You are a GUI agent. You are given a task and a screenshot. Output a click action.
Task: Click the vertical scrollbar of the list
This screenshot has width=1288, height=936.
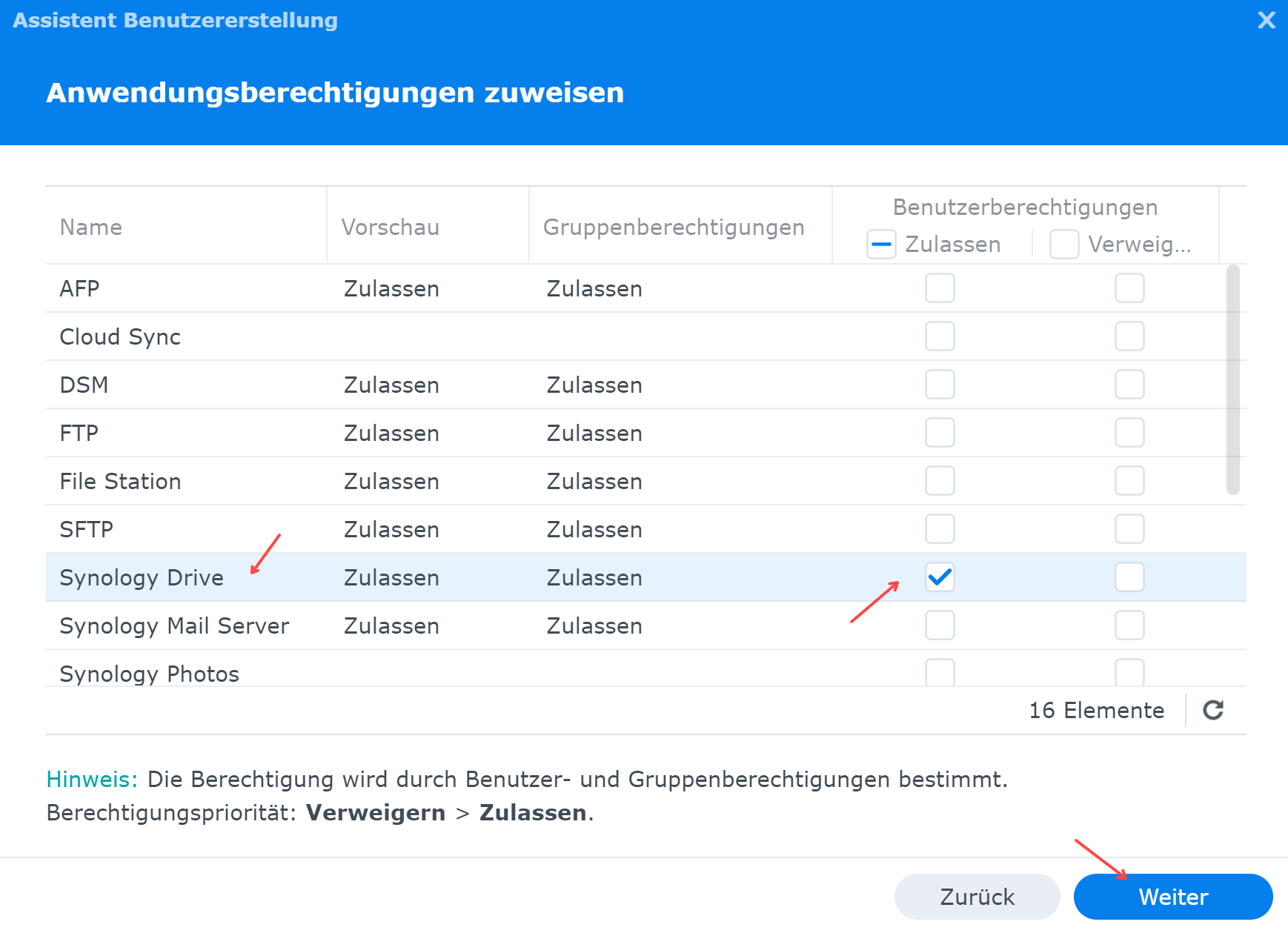[x=1232, y=379]
